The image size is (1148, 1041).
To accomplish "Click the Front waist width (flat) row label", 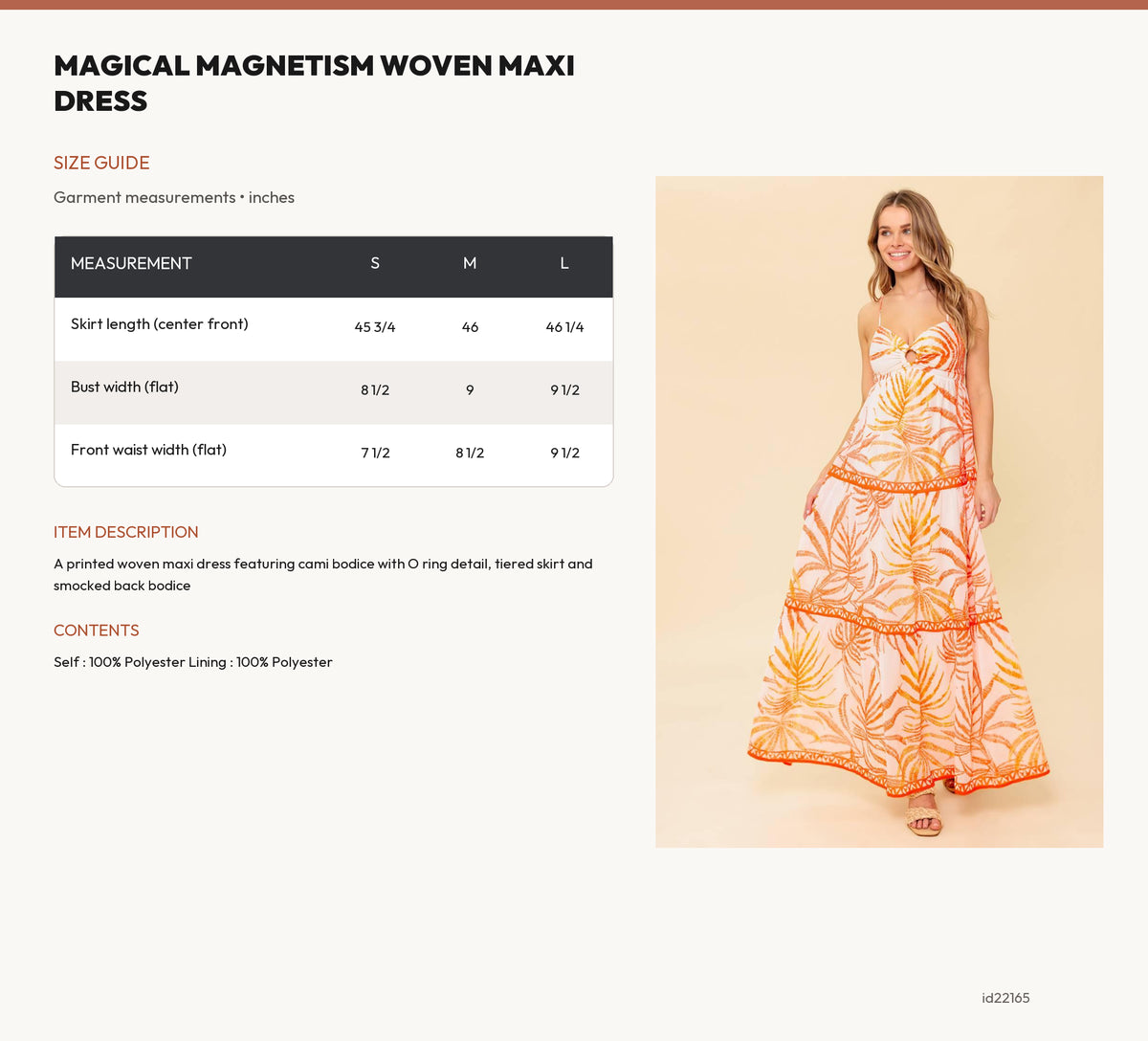I will 148,450.
